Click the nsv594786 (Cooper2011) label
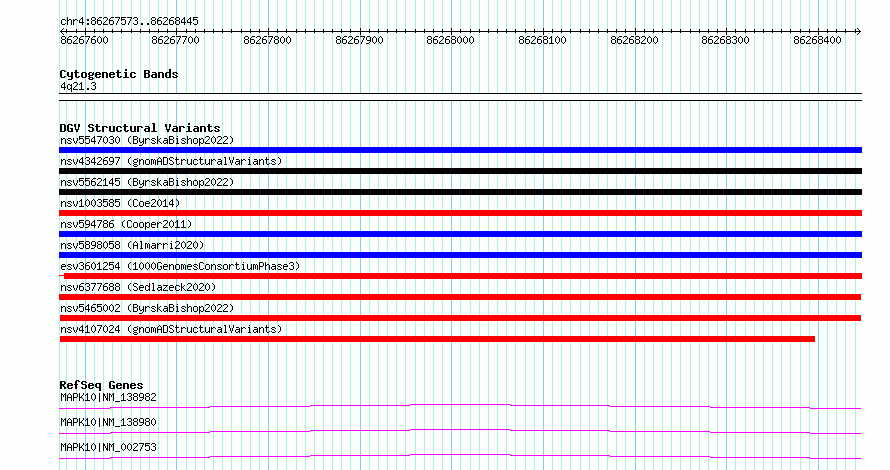Screen dimensions: 890x470 [x=126, y=224]
